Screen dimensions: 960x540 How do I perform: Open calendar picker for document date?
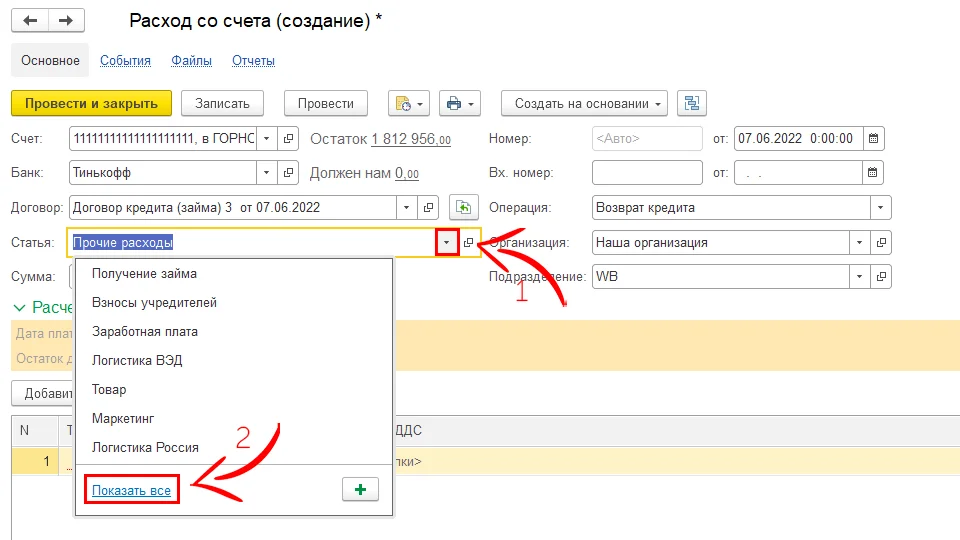872,138
